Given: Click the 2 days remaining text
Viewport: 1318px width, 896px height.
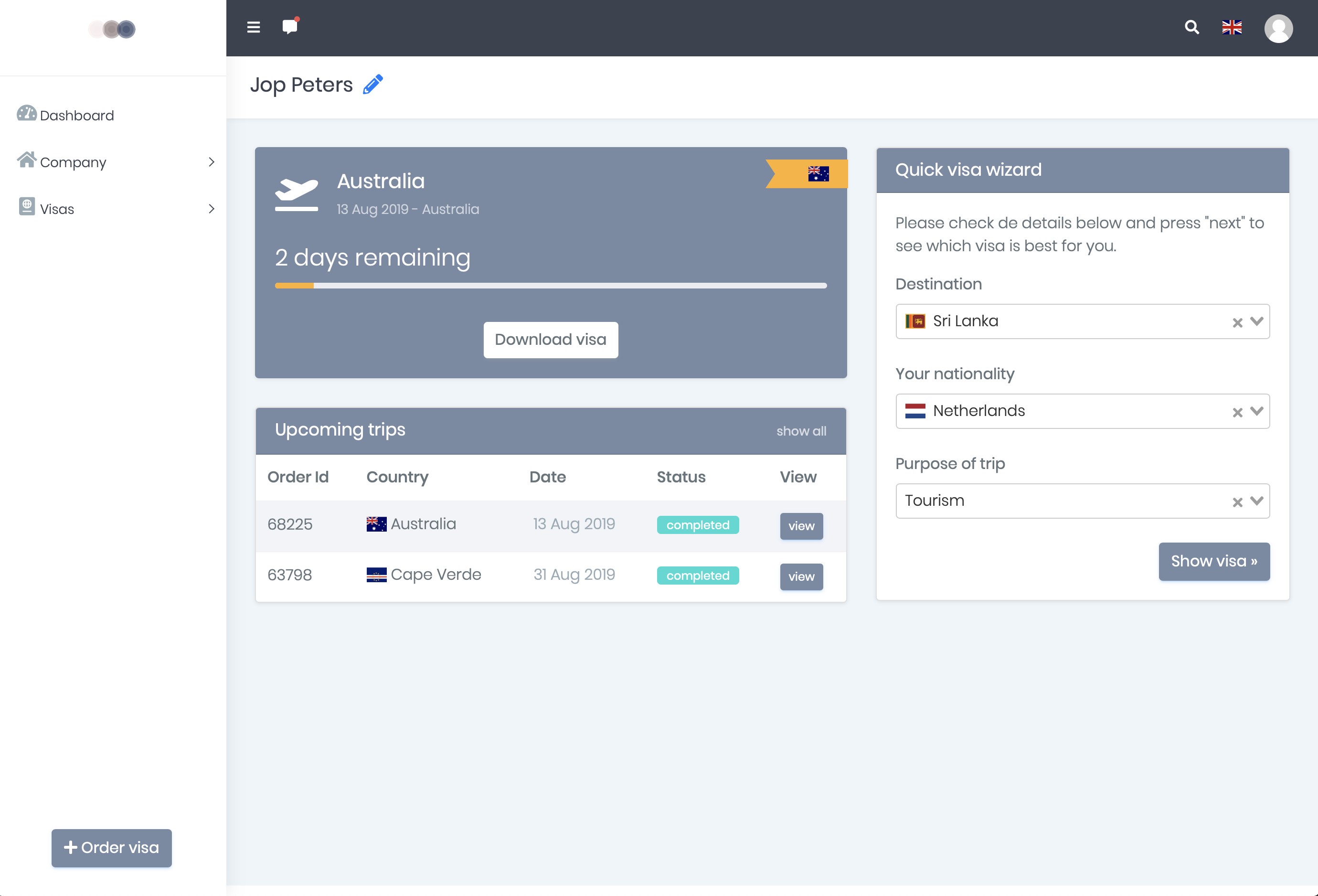Looking at the screenshot, I should [372, 258].
